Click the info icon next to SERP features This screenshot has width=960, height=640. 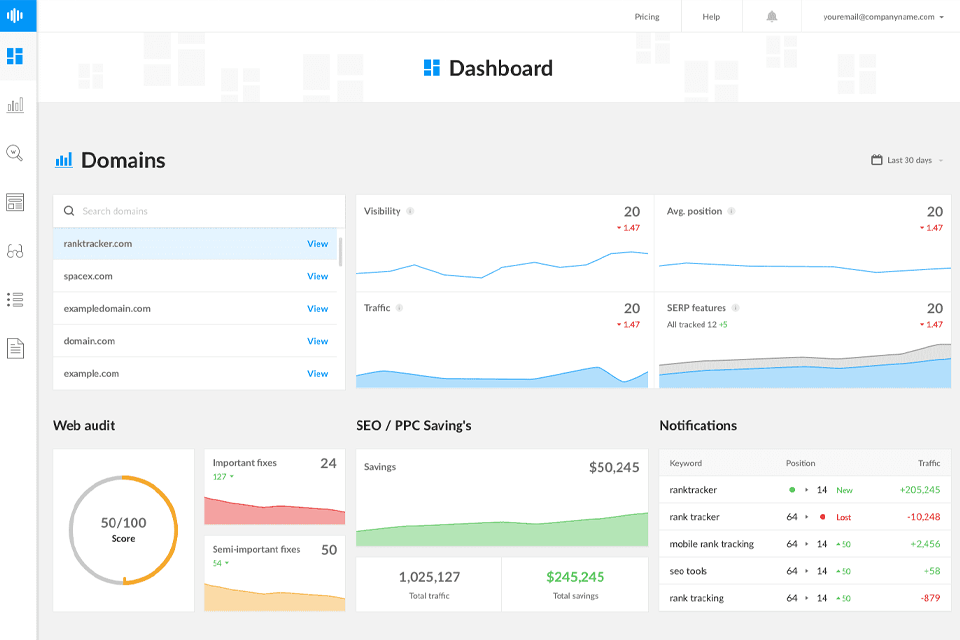pos(735,307)
